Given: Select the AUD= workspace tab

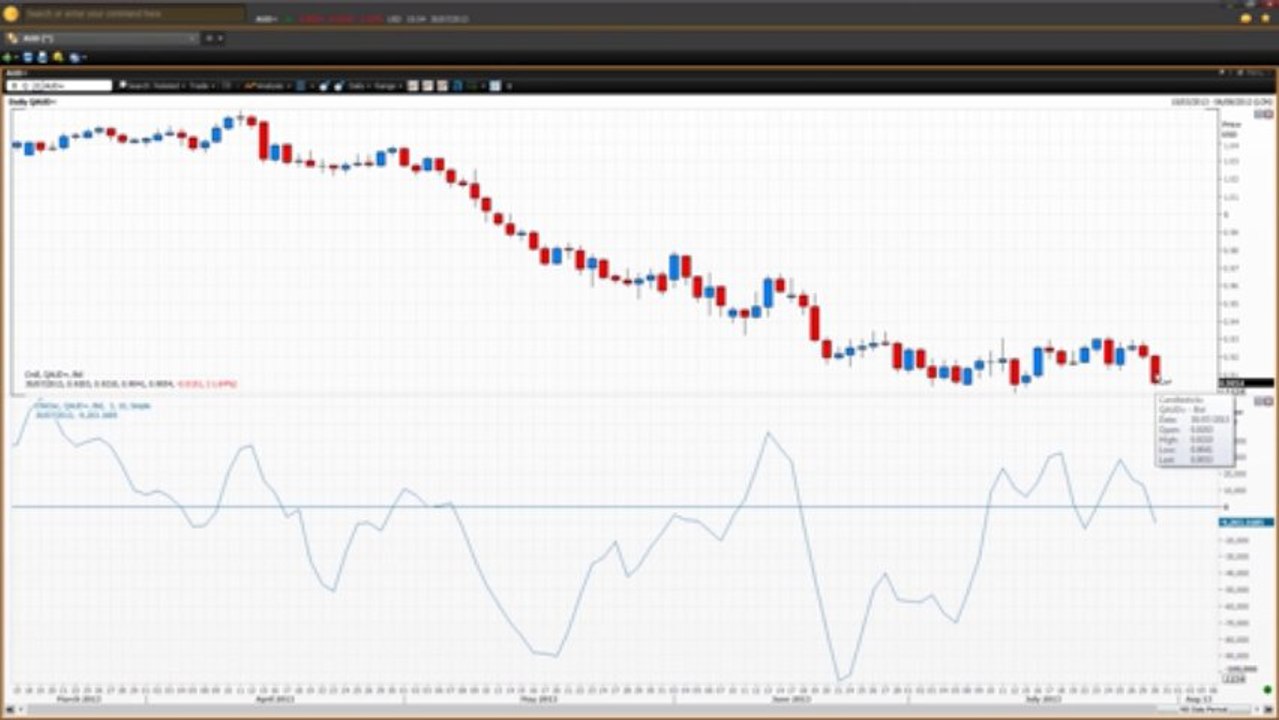Looking at the screenshot, I should [100, 38].
